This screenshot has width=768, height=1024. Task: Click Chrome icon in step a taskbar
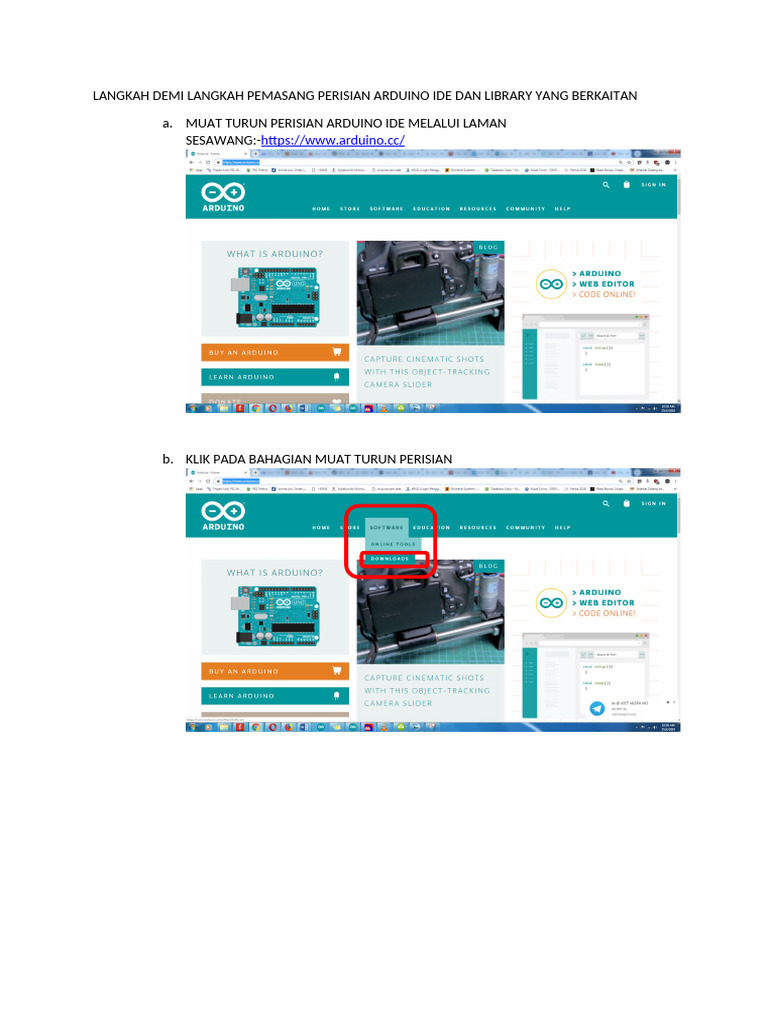tap(256, 408)
